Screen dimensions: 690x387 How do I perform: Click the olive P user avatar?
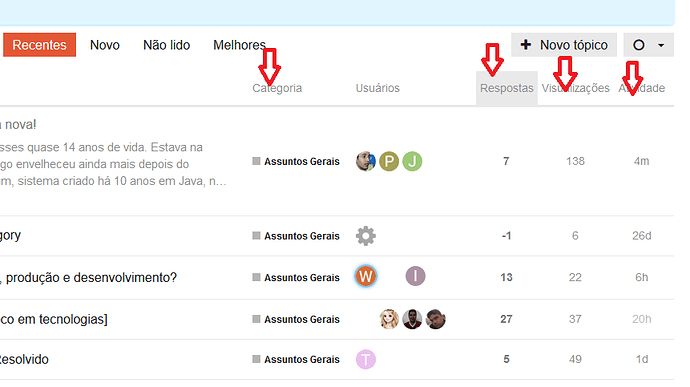coord(389,161)
